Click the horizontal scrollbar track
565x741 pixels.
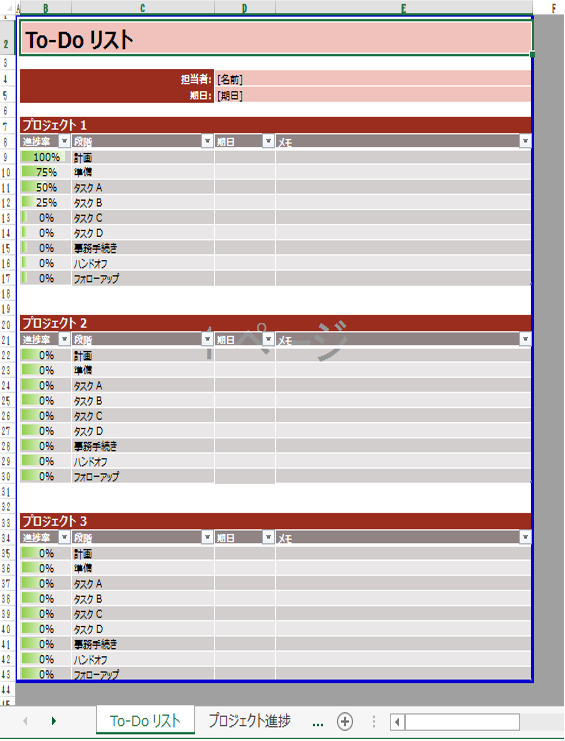[462, 722]
